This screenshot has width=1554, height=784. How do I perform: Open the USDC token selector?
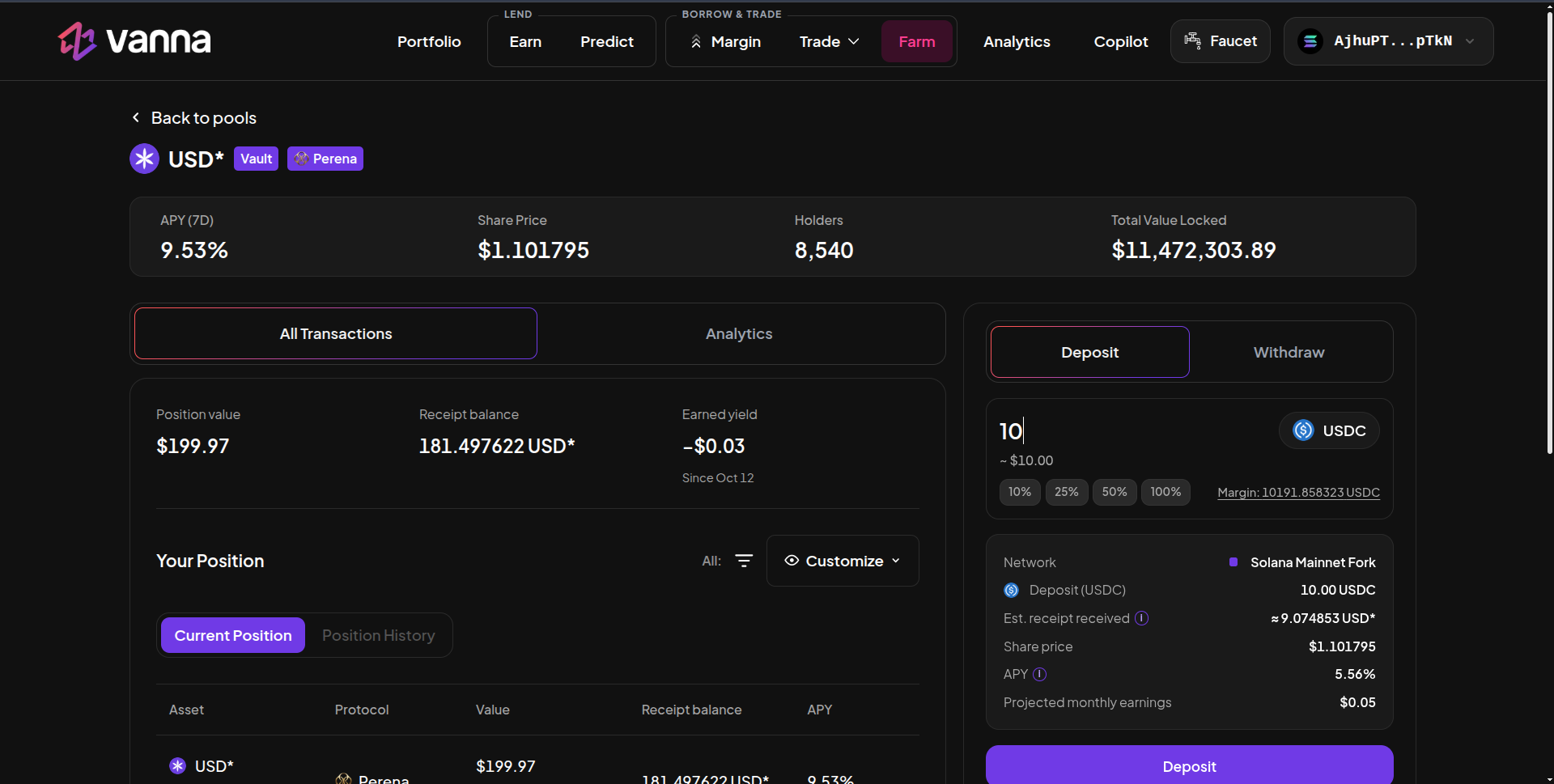pyautogui.click(x=1329, y=430)
